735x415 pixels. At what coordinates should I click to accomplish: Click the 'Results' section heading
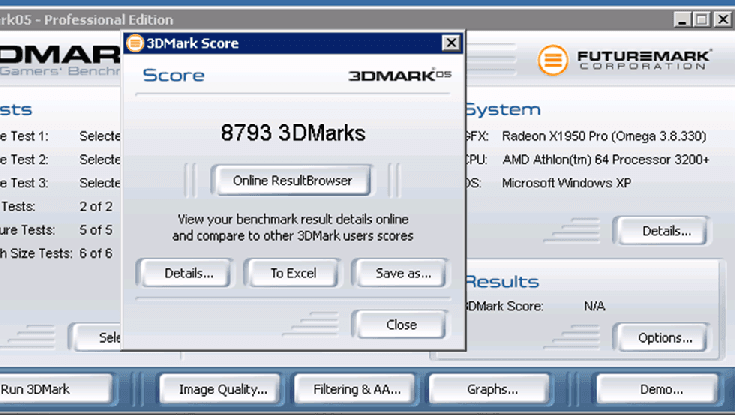(x=502, y=281)
